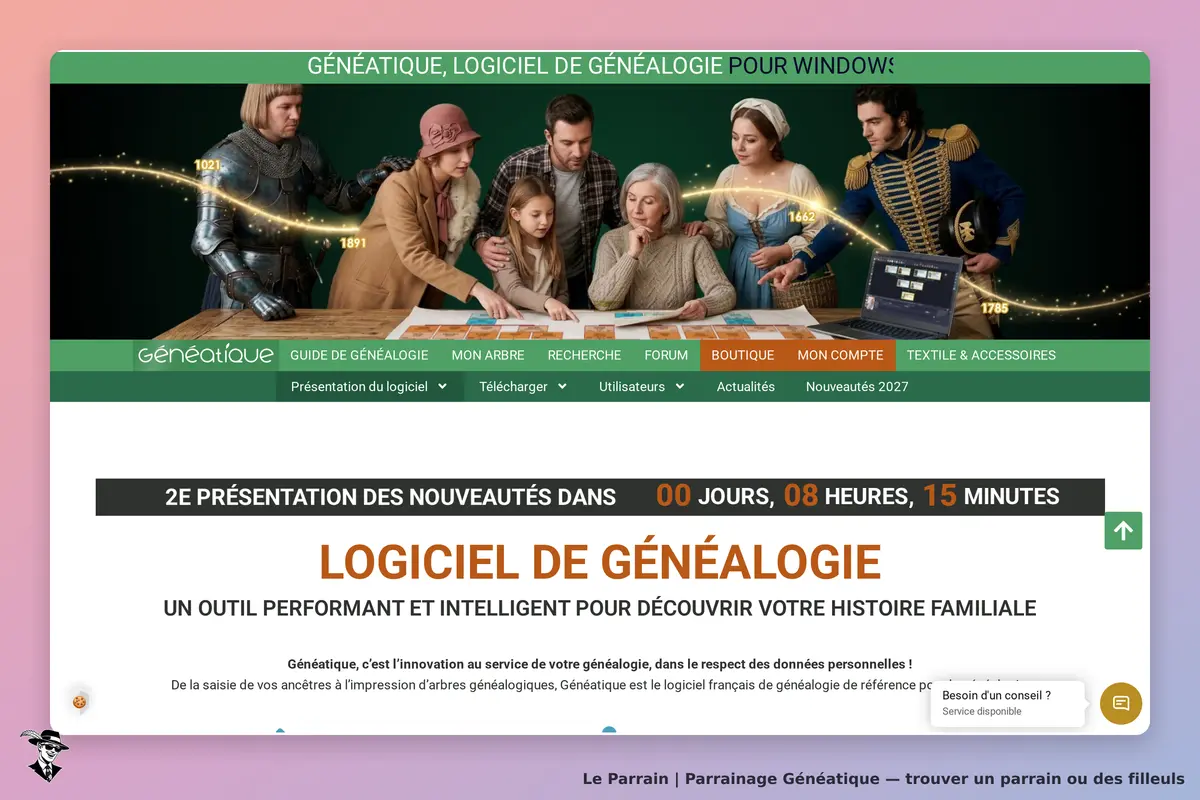Open the Recherche section
Viewport: 1200px width, 800px height.
(584, 355)
